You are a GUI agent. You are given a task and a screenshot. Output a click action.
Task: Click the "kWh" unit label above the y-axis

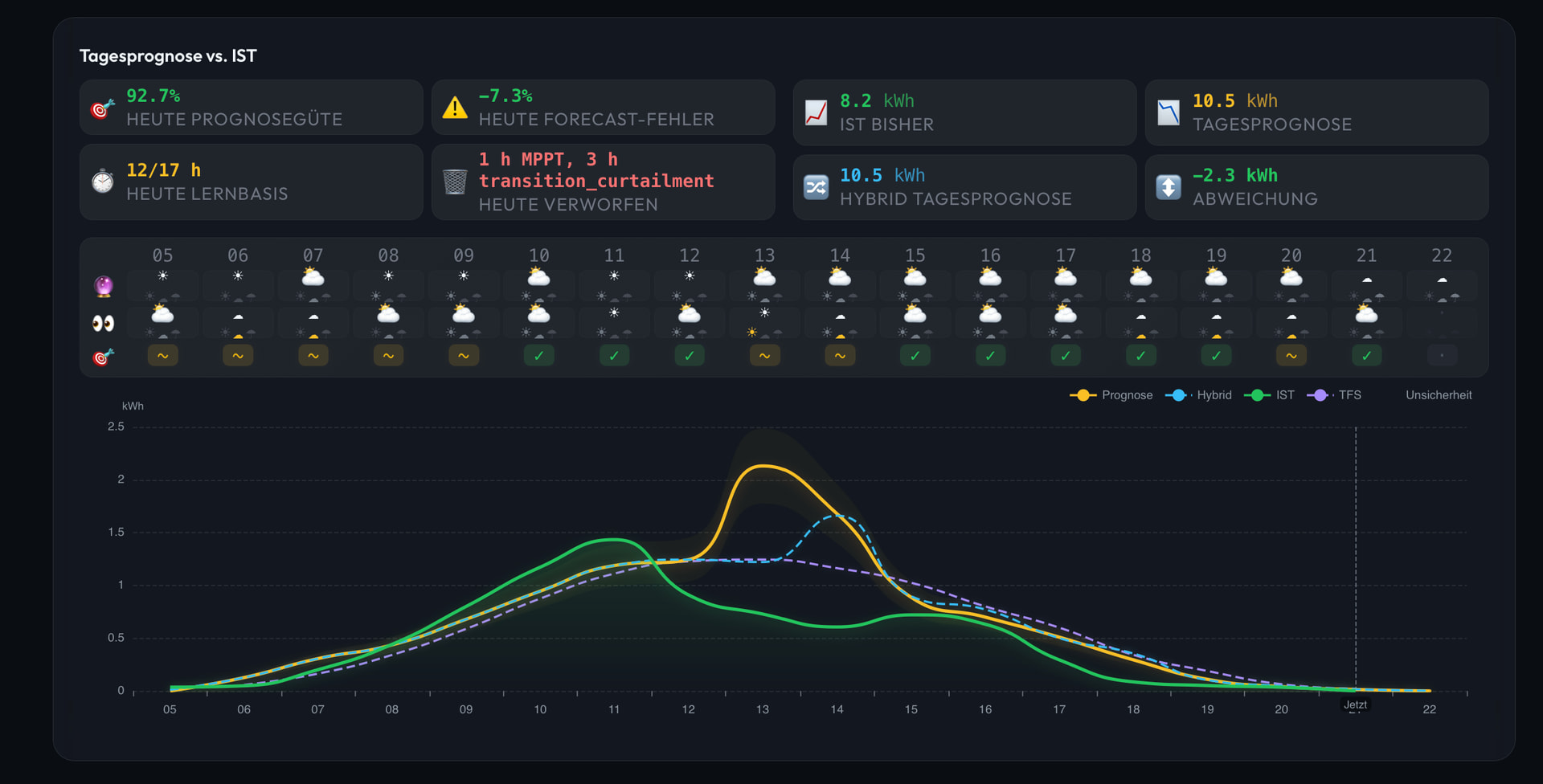(x=133, y=406)
